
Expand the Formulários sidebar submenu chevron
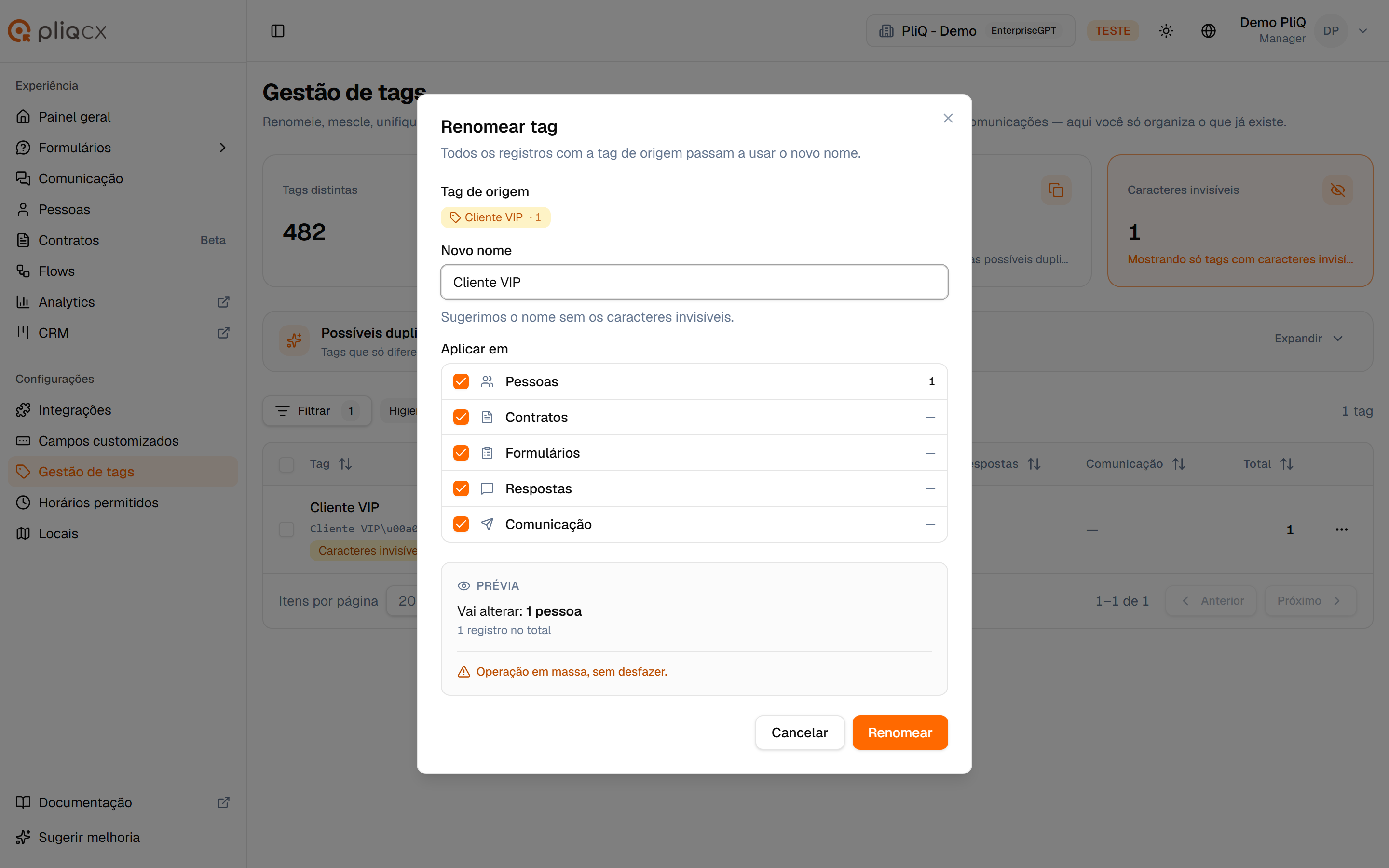[x=223, y=148]
